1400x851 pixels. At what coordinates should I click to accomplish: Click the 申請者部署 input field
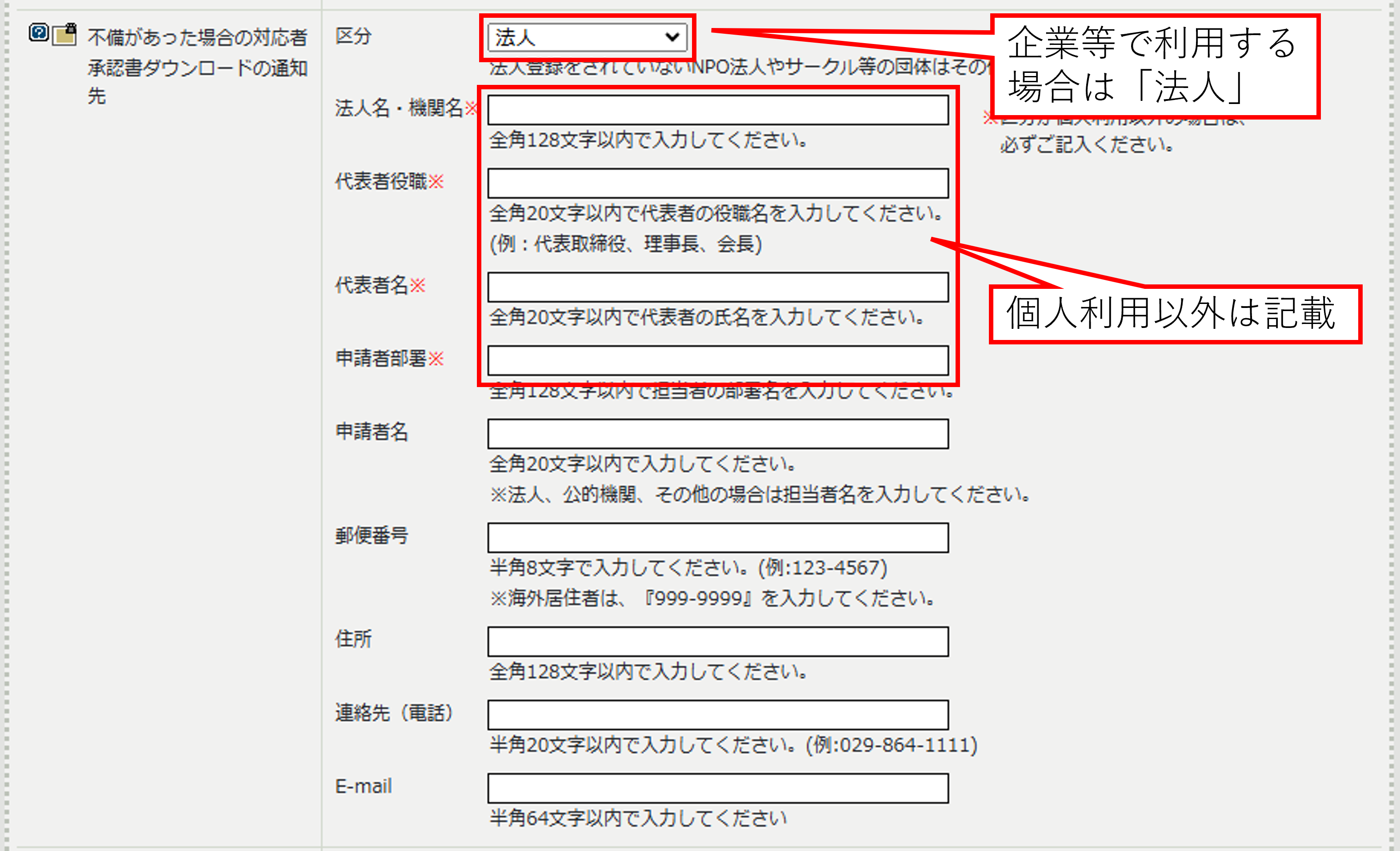pyautogui.click(x=718, y=360)
